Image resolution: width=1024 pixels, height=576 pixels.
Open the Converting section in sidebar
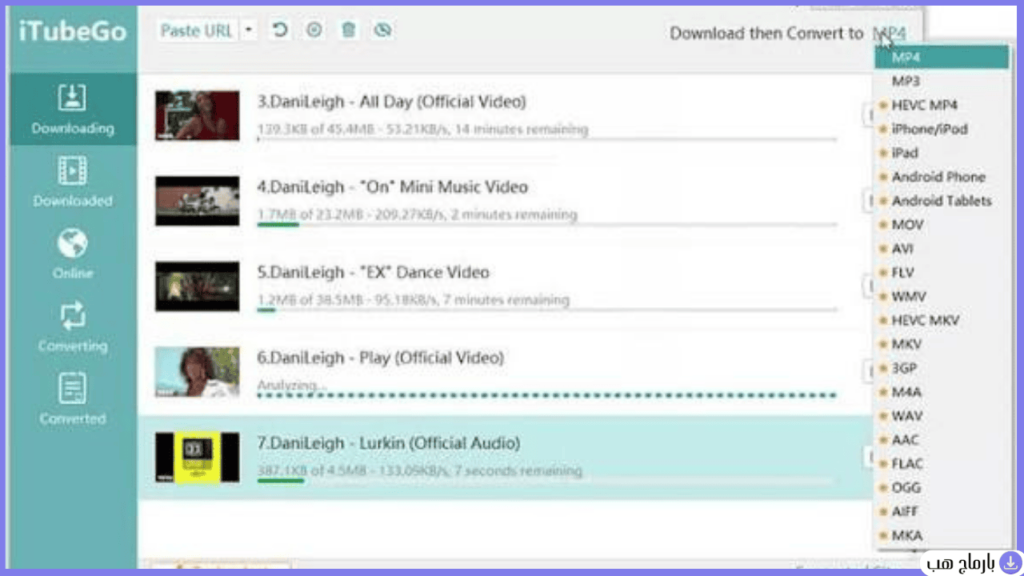point(72,327)
